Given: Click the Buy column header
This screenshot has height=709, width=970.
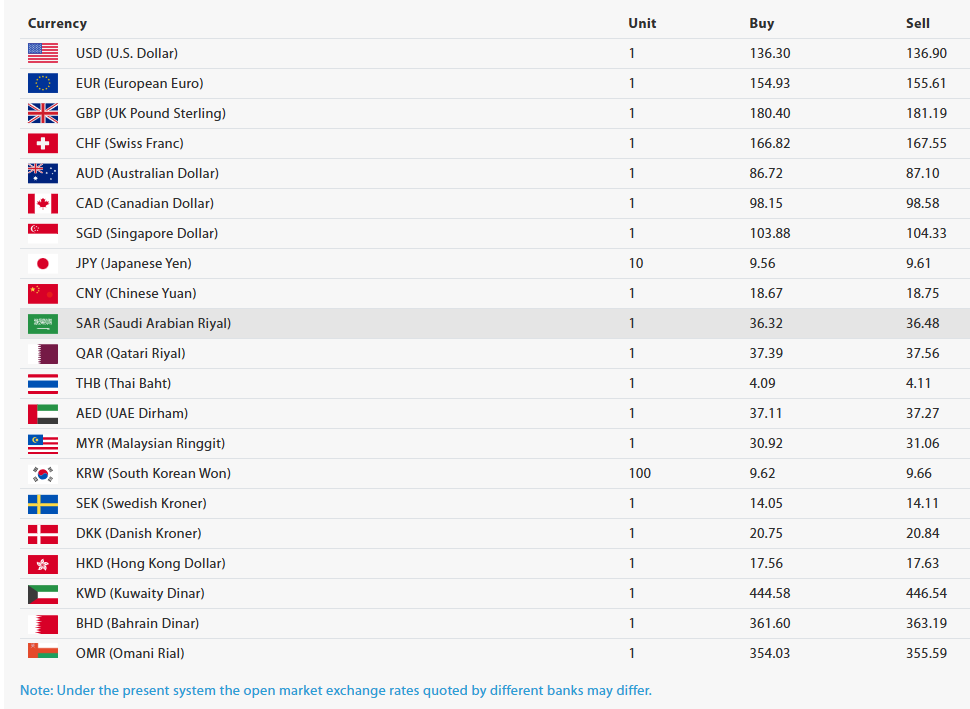Looking at the screenshot, I should click(x=762, y=24).
